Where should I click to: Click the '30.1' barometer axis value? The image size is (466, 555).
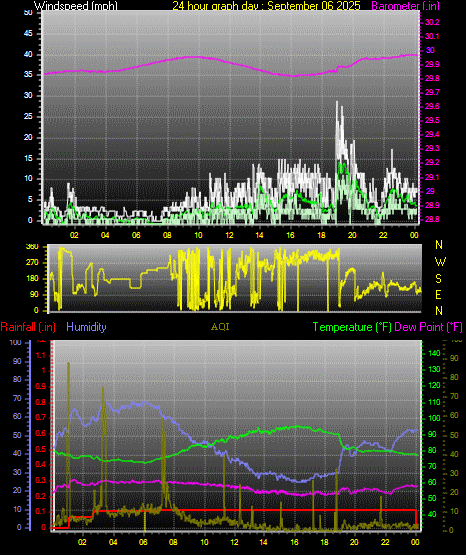pyautogui.click(x=432, y=36)
